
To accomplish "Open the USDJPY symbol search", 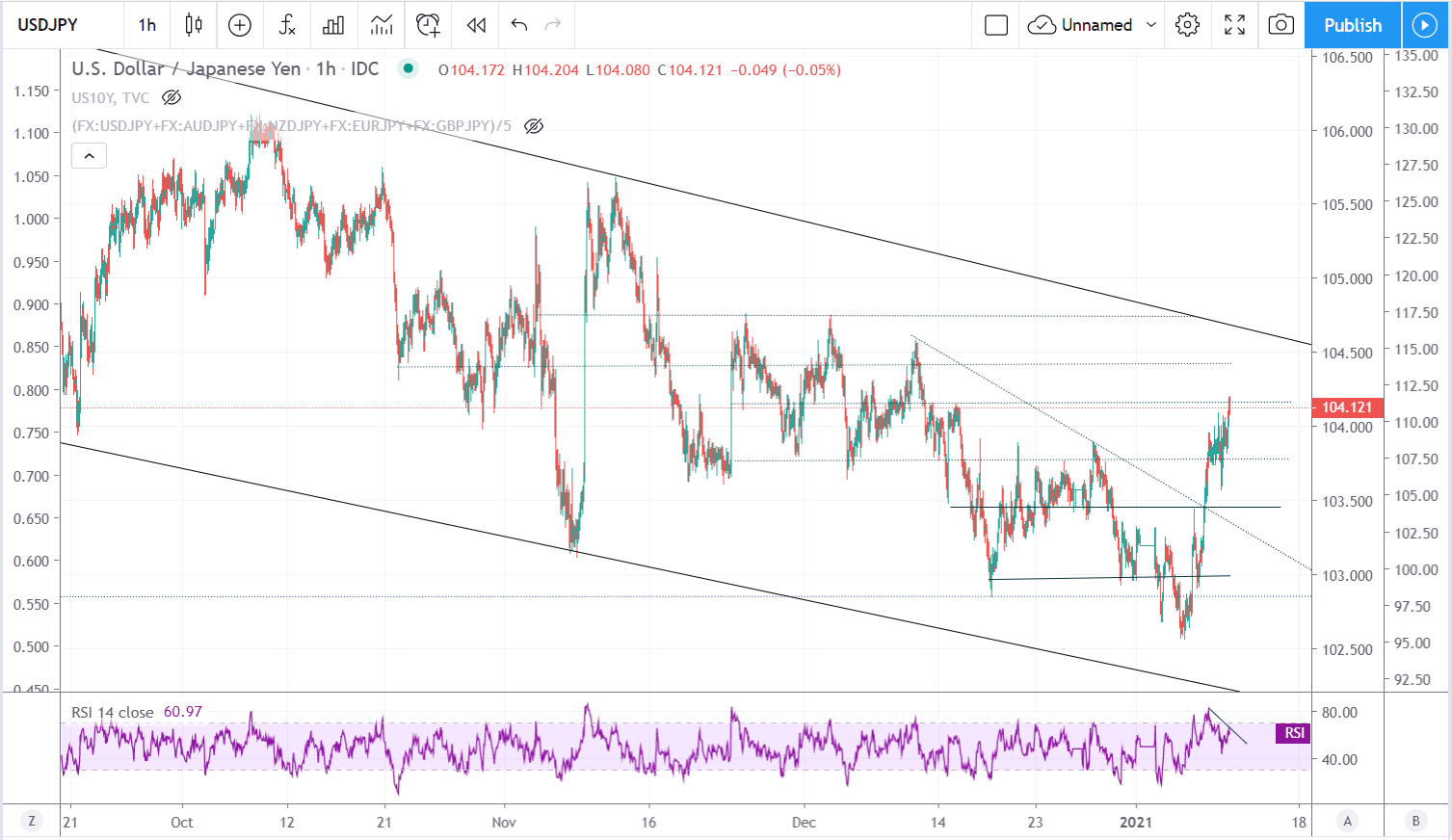I will tap(48, 25).
